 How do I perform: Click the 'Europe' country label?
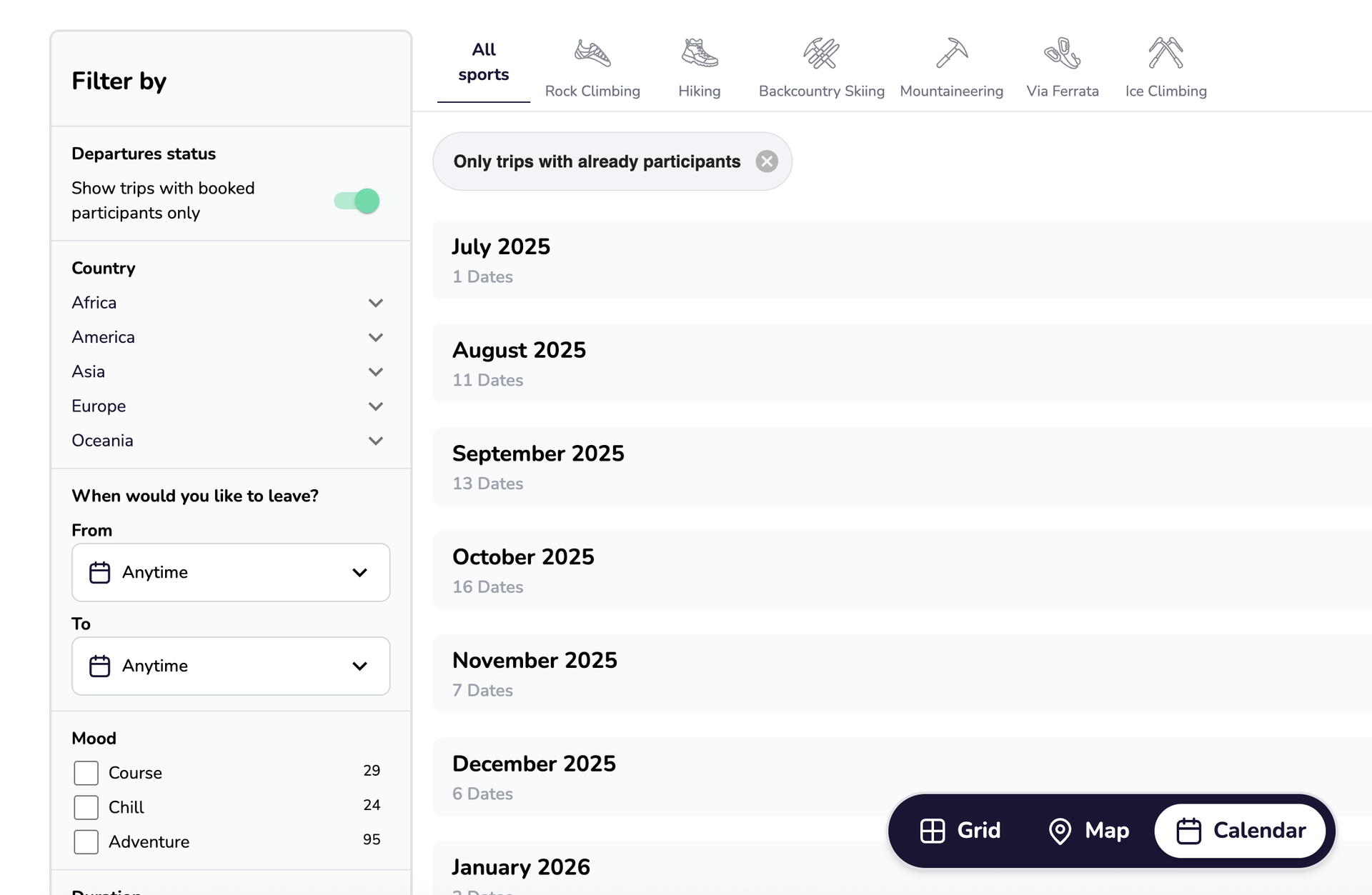pos(99,406)
